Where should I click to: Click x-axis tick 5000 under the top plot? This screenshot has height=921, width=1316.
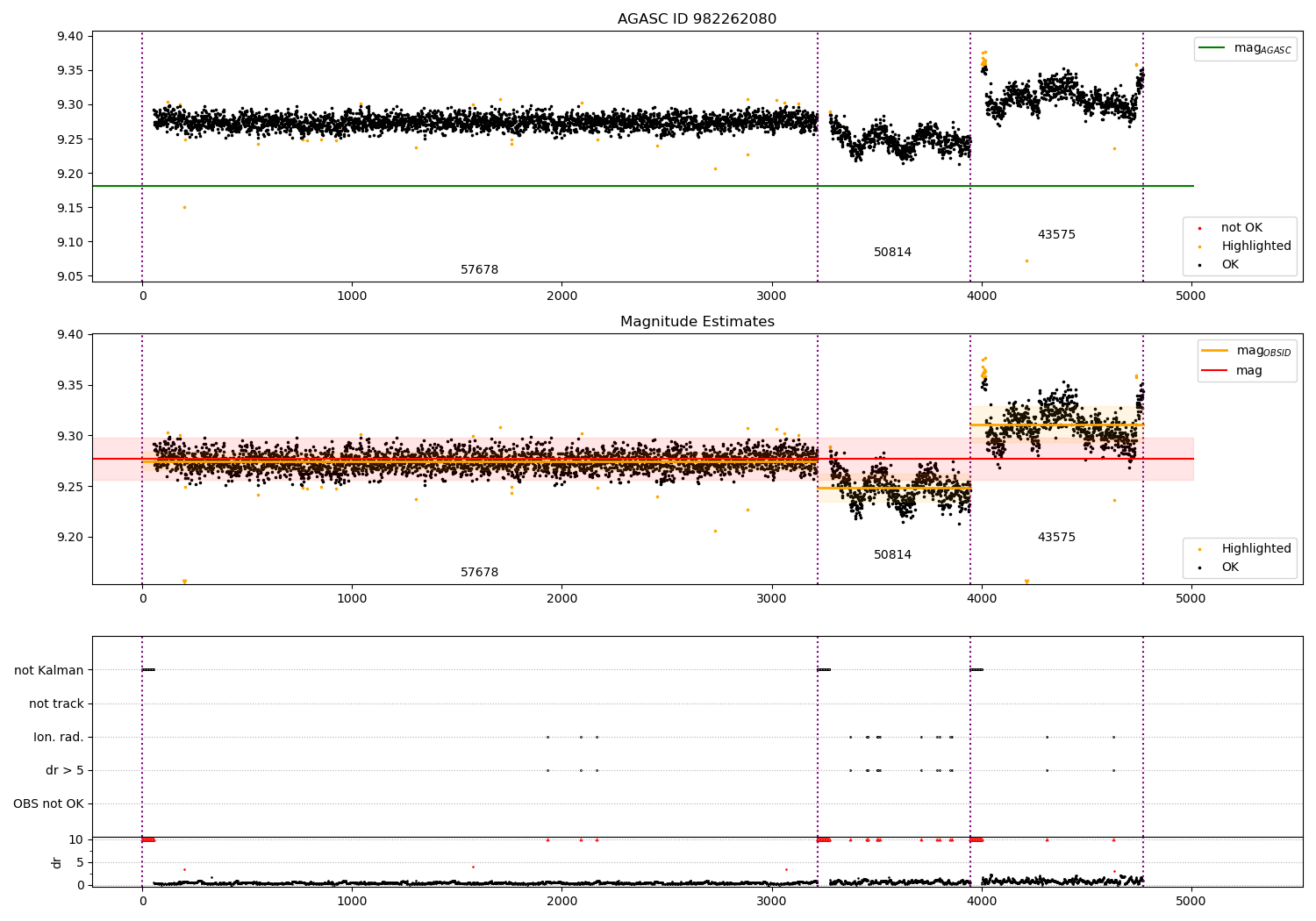[x=1191, y=296]
